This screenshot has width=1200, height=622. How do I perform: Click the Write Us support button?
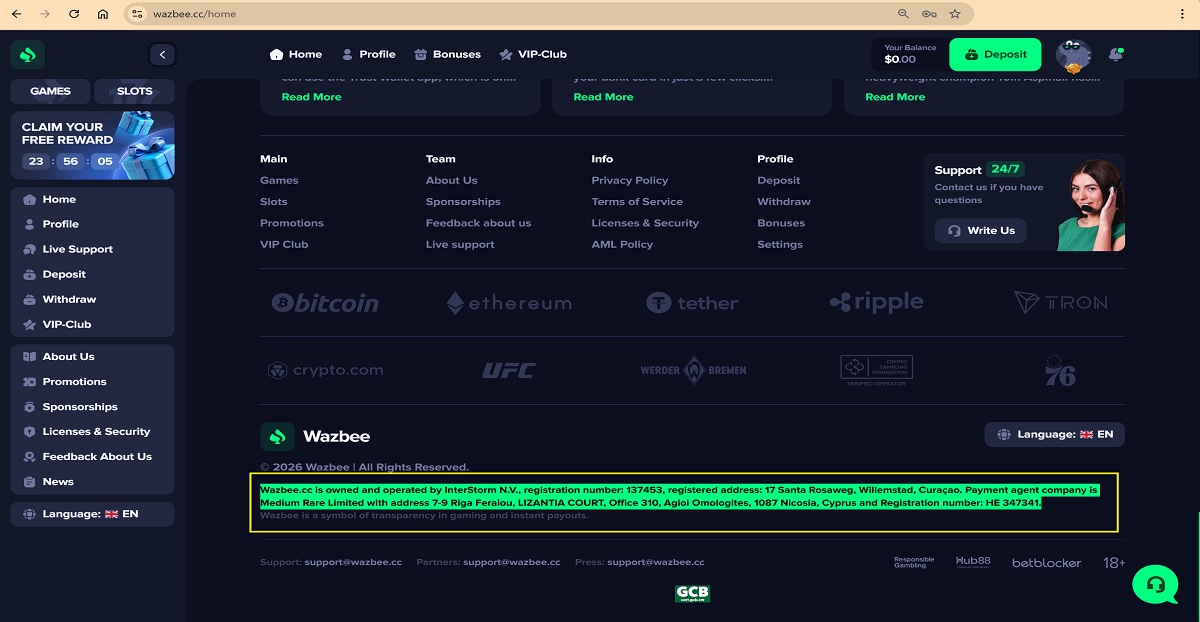click(x=980, y=231)
